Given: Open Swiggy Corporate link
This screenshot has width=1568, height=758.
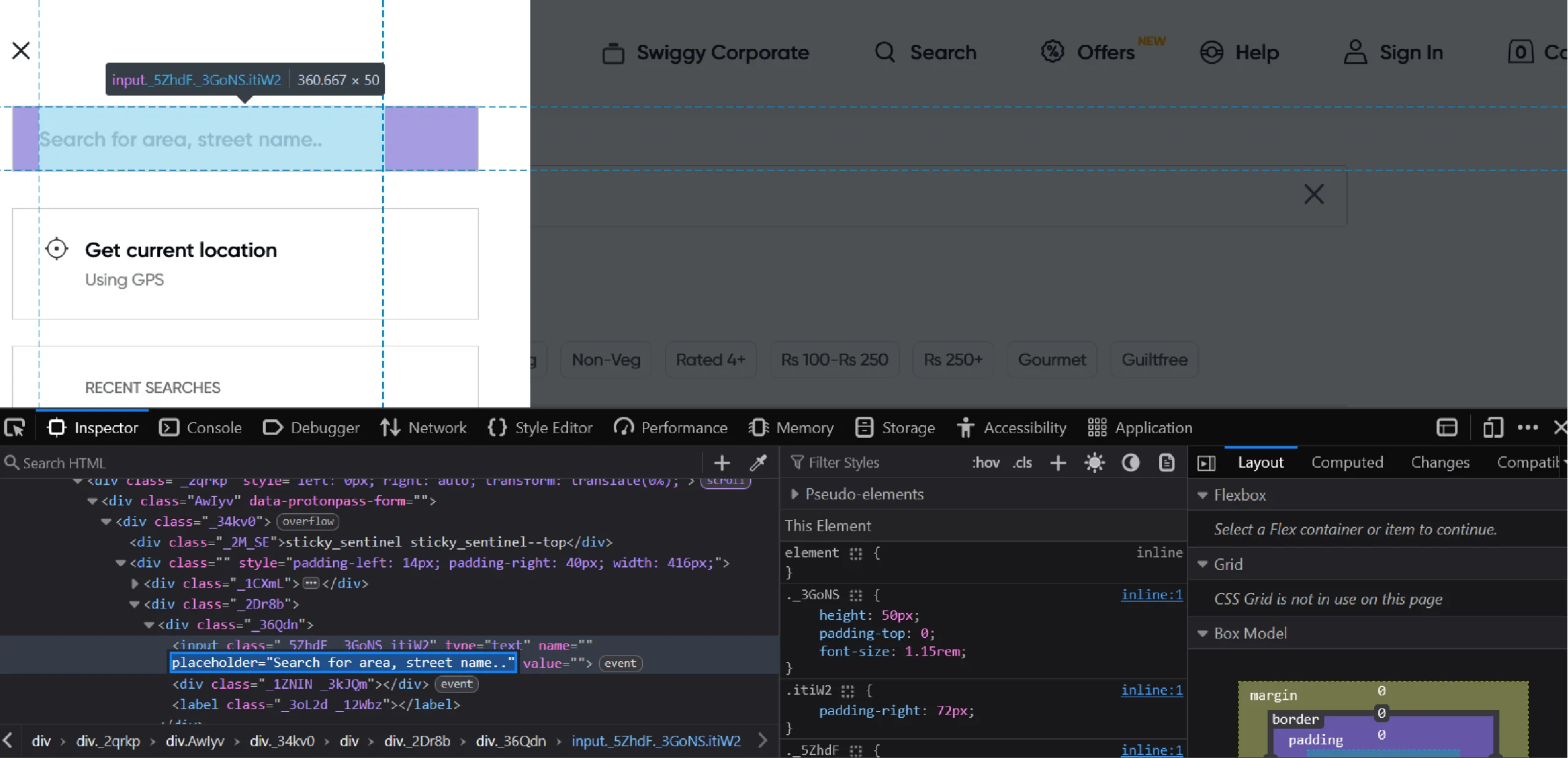Looking at the screenshot, I should [723, 53].
